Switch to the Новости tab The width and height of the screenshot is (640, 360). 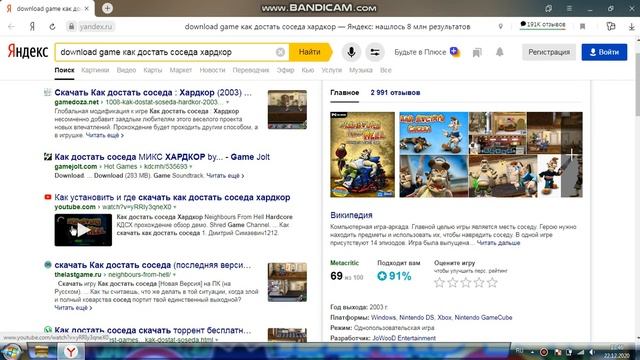(x=212, y=70)
